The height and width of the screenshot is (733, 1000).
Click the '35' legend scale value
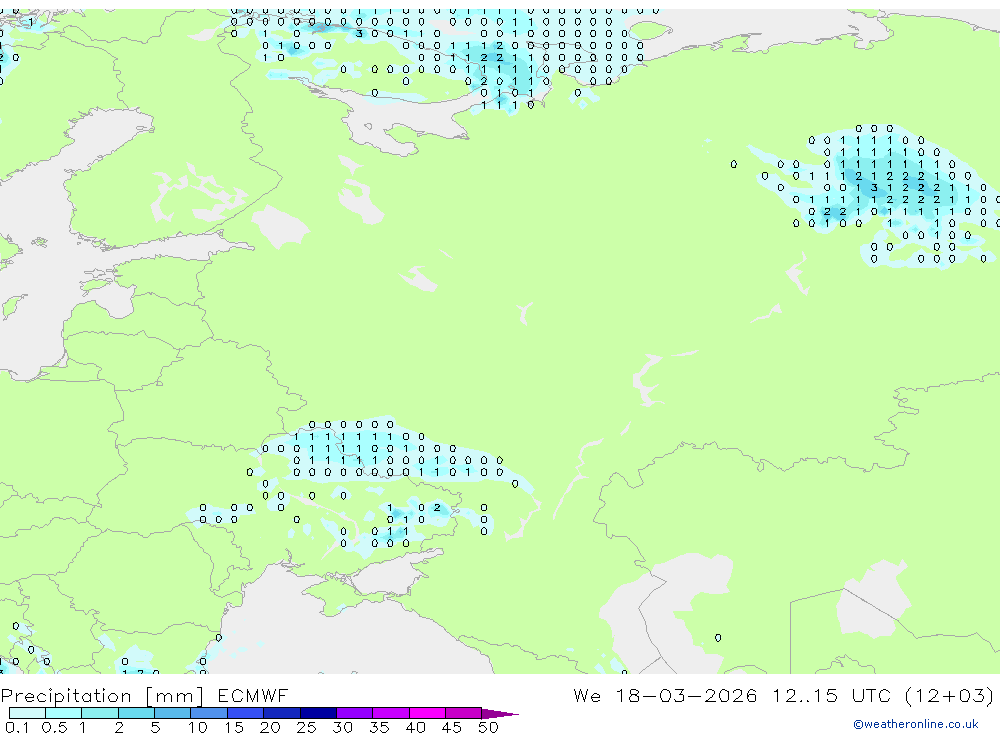(x=379, y=727)
